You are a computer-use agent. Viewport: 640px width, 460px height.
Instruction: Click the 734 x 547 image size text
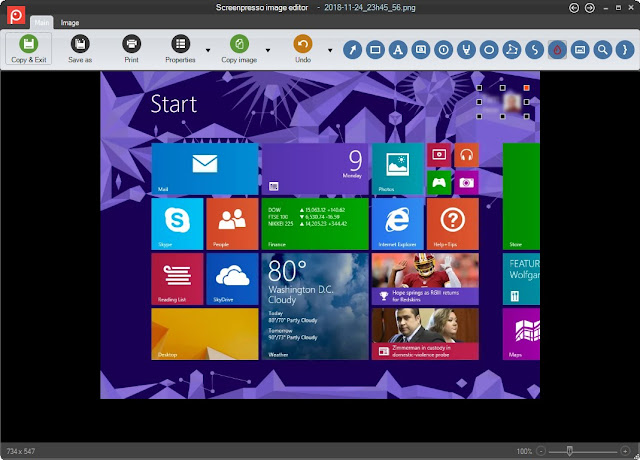21,451
